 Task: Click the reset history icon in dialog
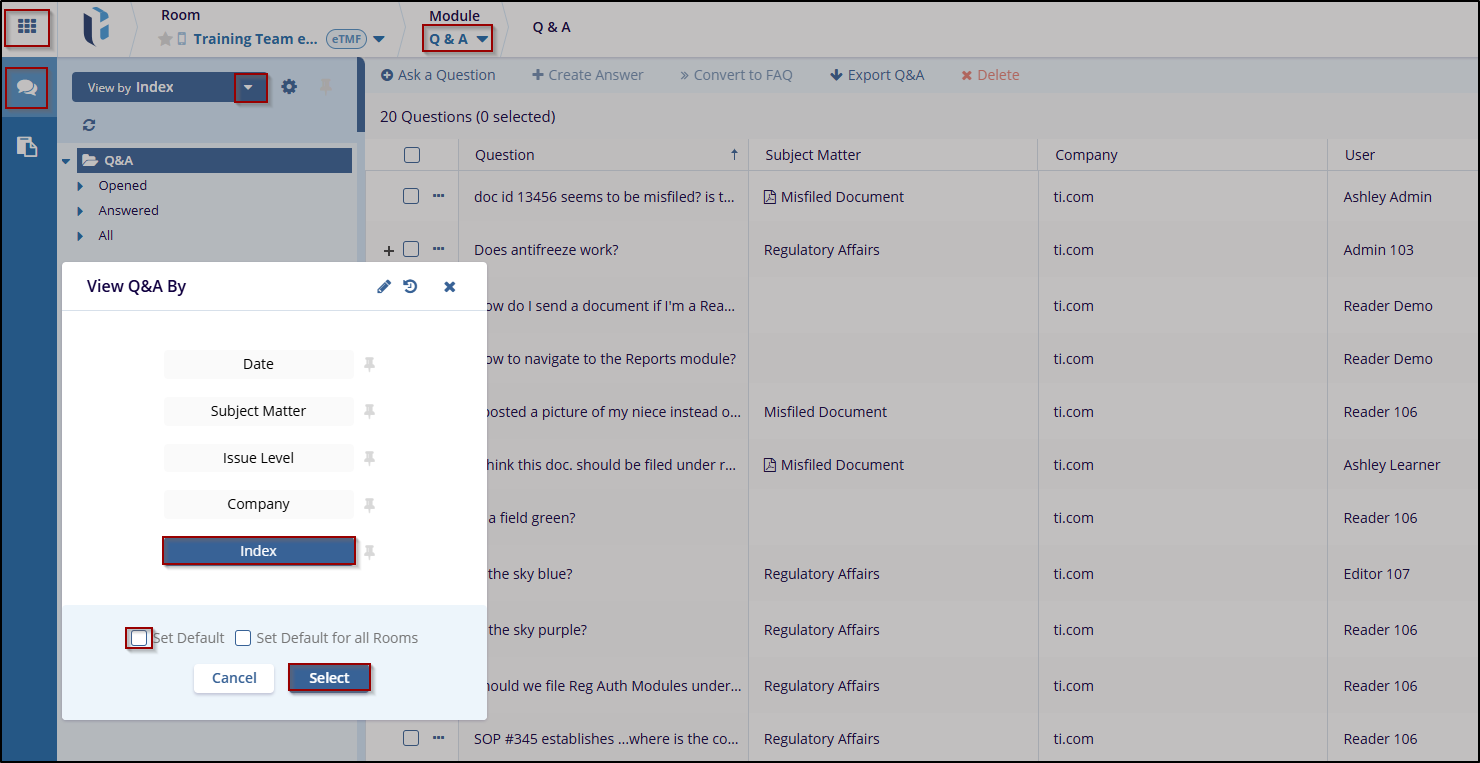(410, 287)
